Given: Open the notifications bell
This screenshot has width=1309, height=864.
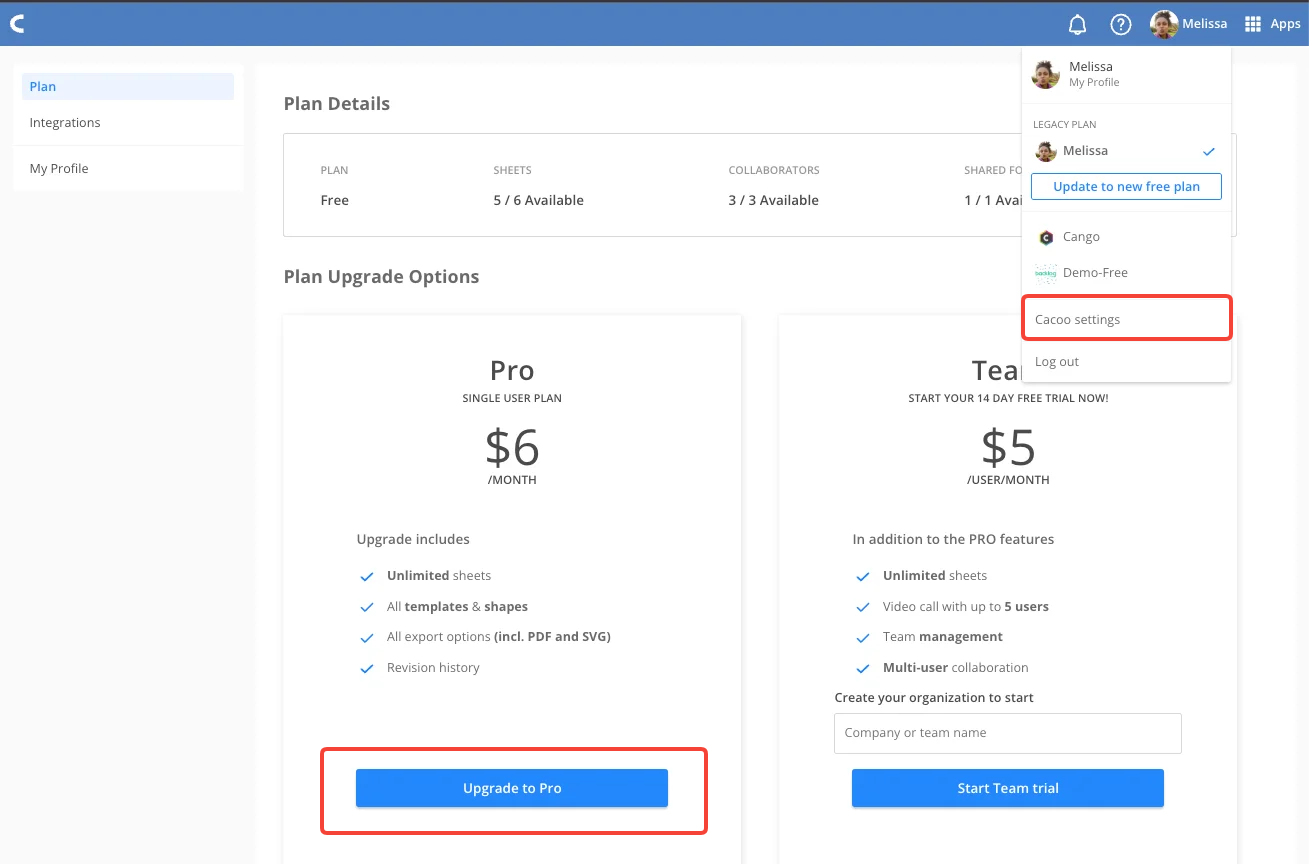Looking at the screenshot, I should (x=1077, y=24).
